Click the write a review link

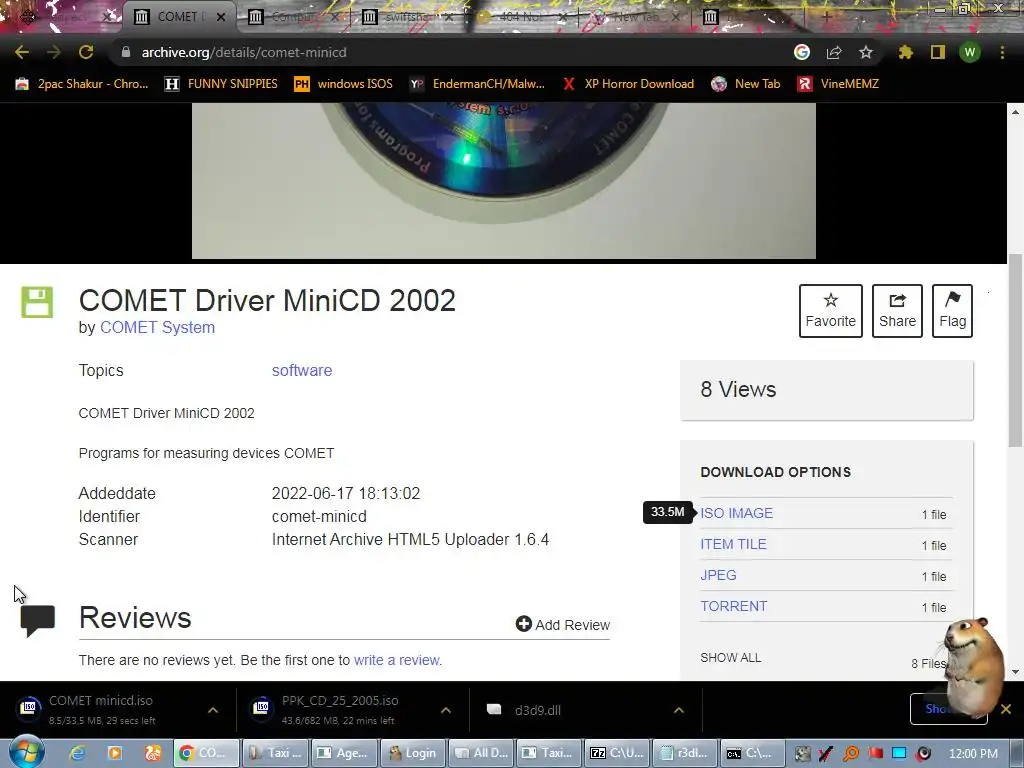point(397,660)
